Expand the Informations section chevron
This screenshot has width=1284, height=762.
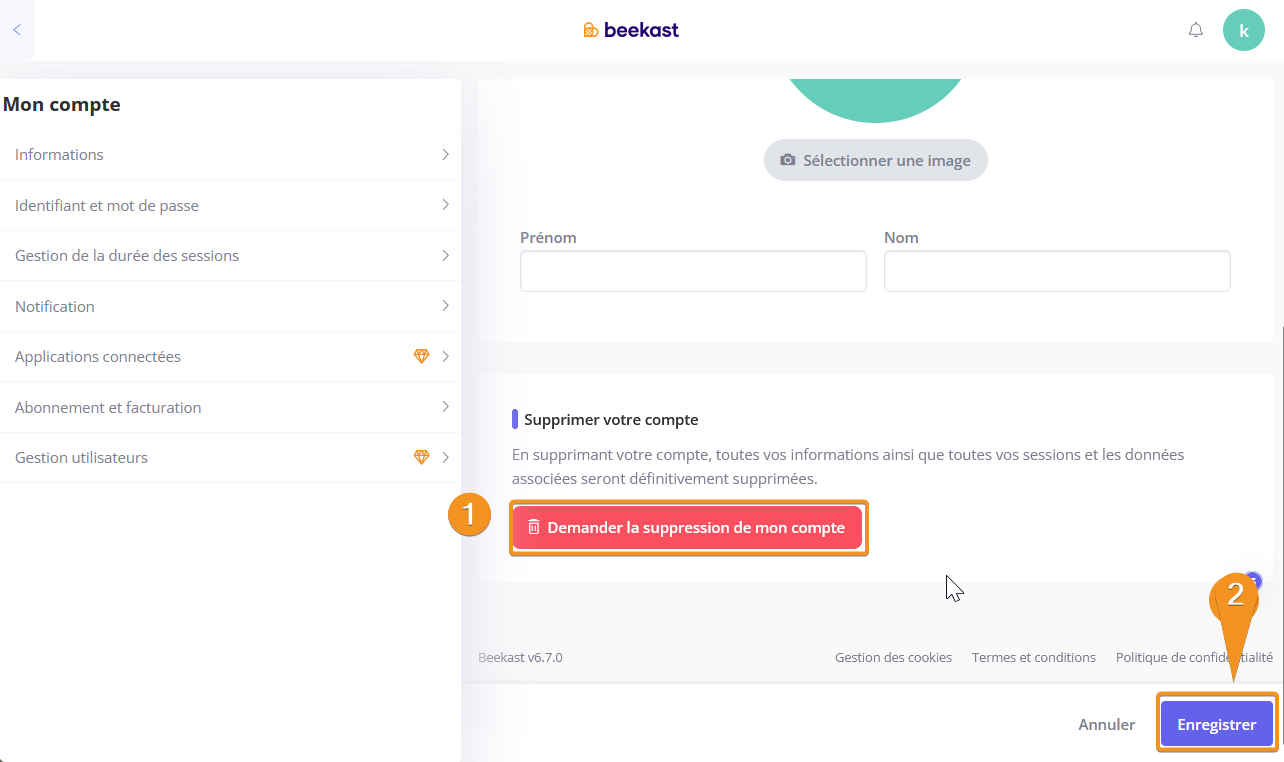[445, 155]
